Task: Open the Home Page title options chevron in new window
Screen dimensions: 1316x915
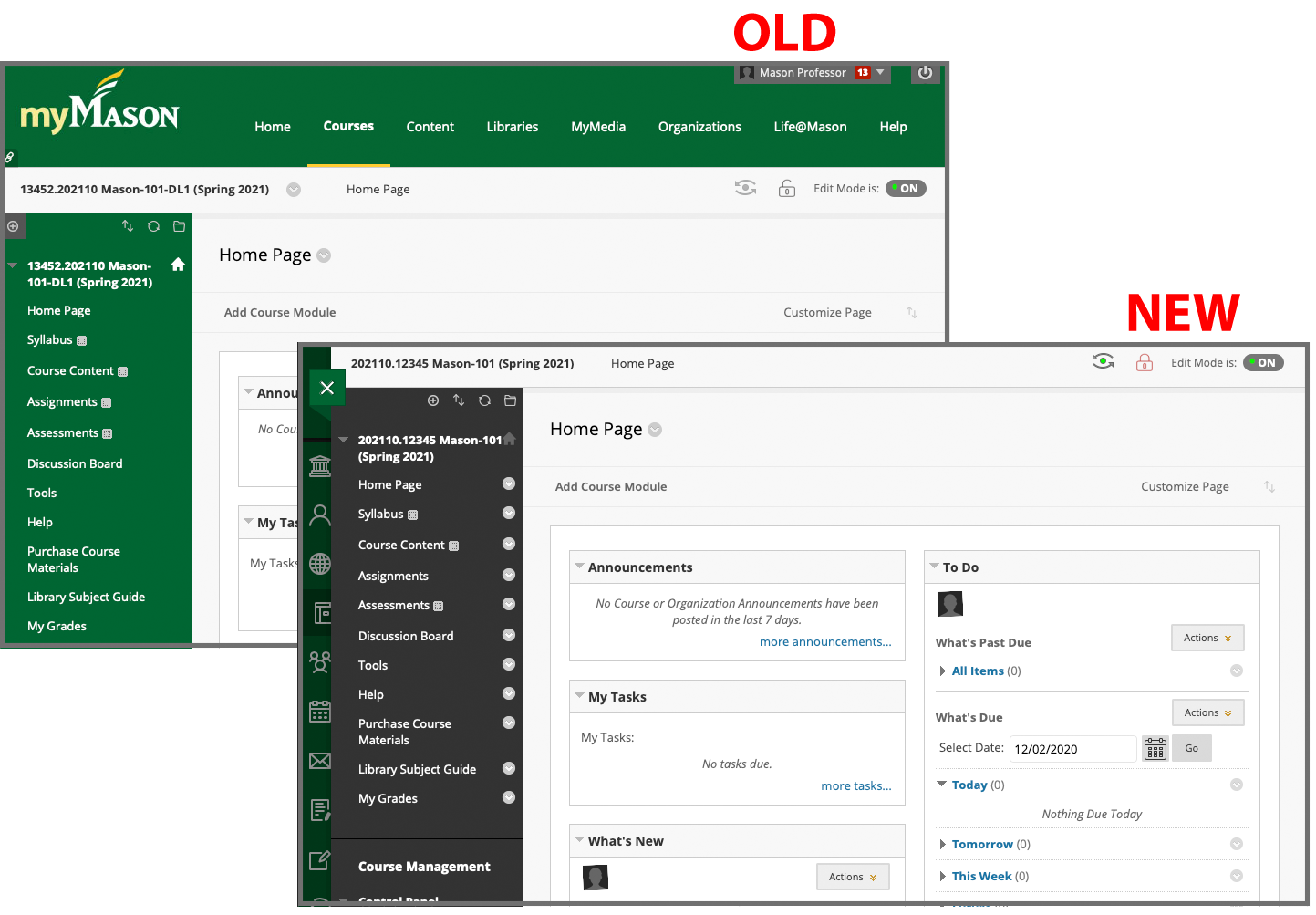Action: pos(655,430)
